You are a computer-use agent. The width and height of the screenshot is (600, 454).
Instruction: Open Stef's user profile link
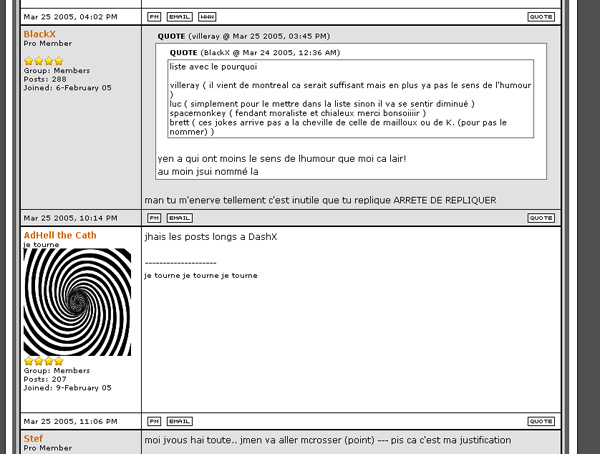click(33, 438)
